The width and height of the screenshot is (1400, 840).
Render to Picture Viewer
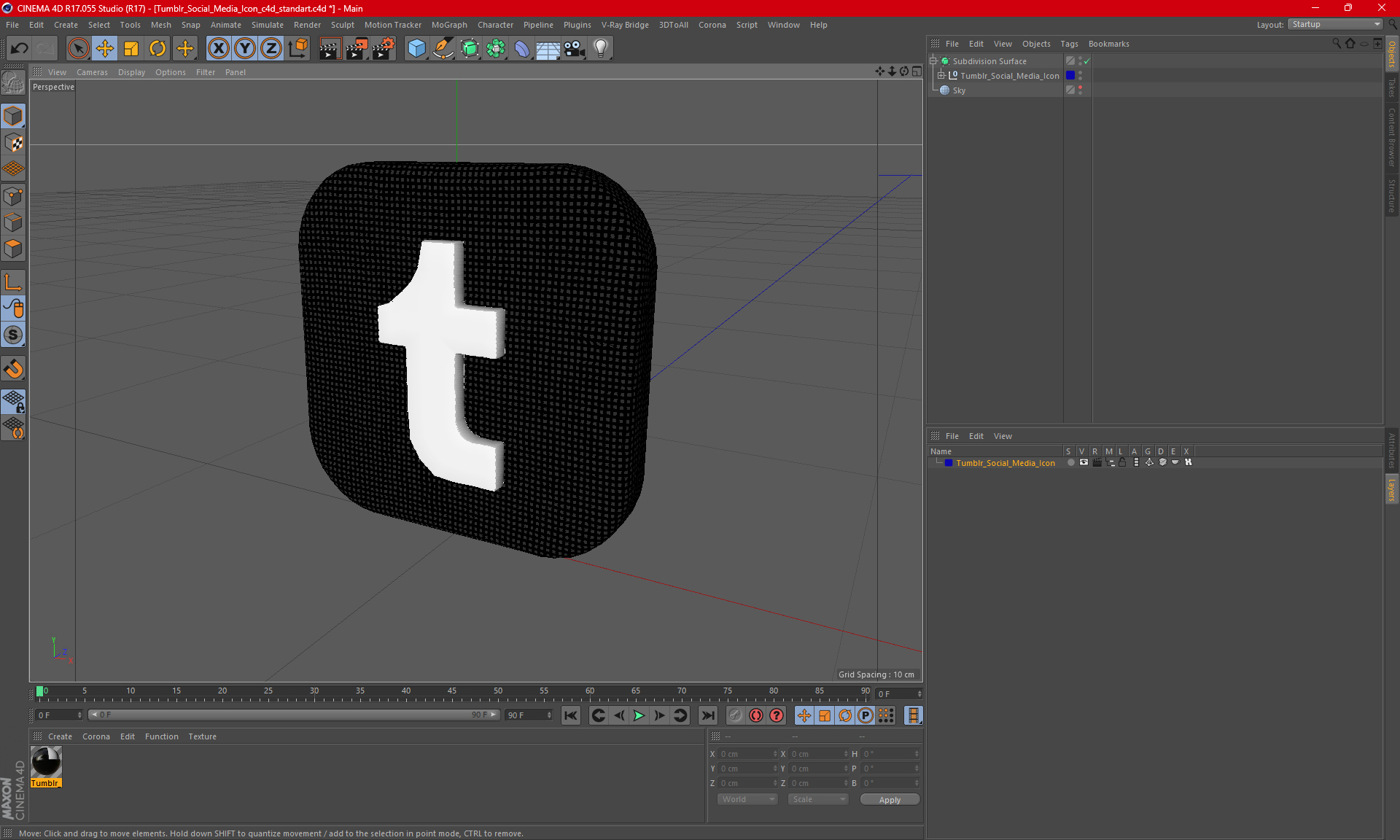[x=357, y=48]
